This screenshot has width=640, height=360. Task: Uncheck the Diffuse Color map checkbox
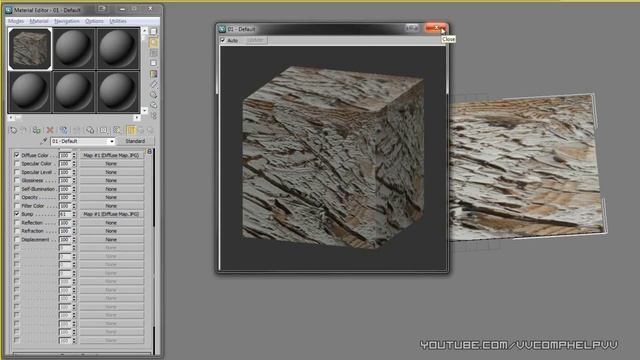coord(17,155)
